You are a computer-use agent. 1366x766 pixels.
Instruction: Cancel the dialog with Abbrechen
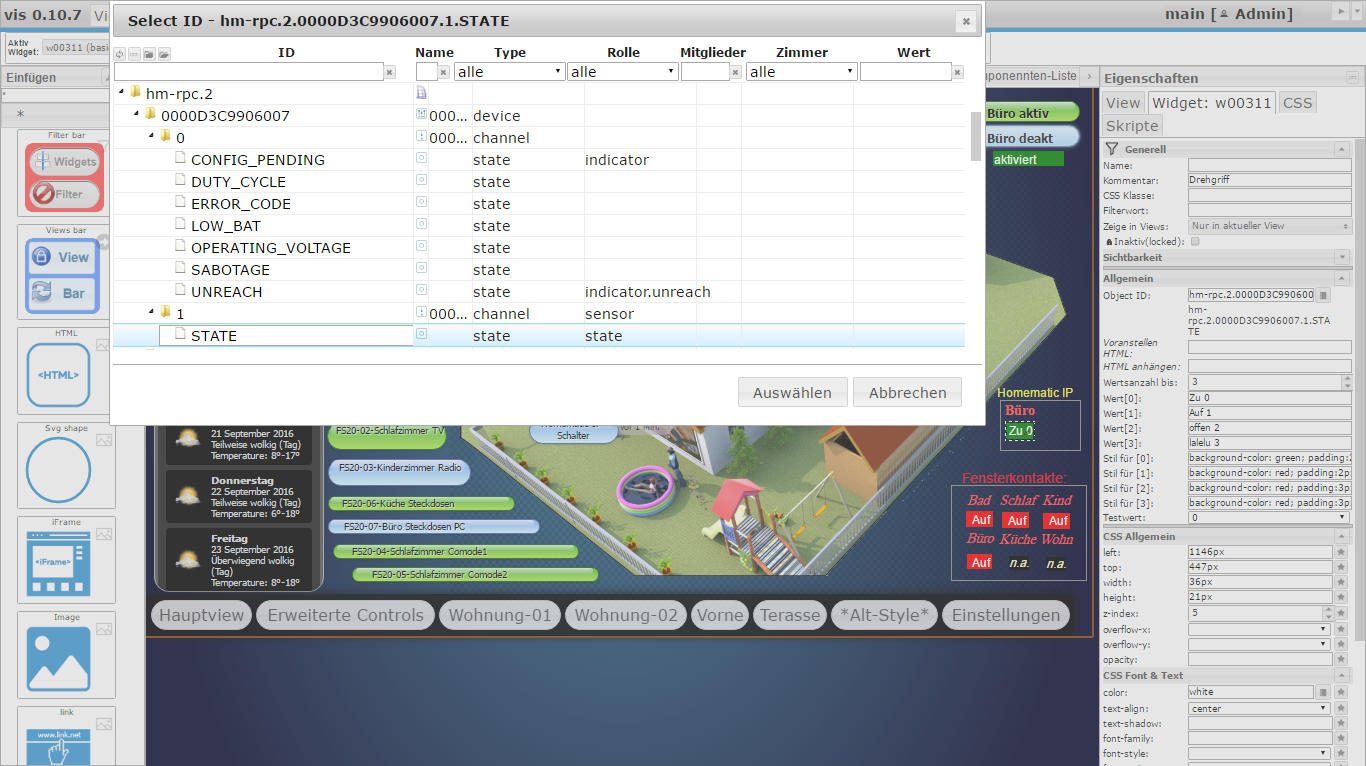907,392
